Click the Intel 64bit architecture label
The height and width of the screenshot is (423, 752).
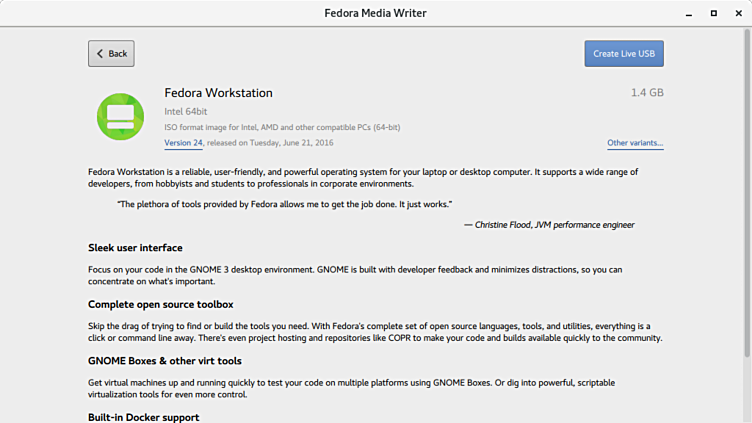click(x=186, y=111)
